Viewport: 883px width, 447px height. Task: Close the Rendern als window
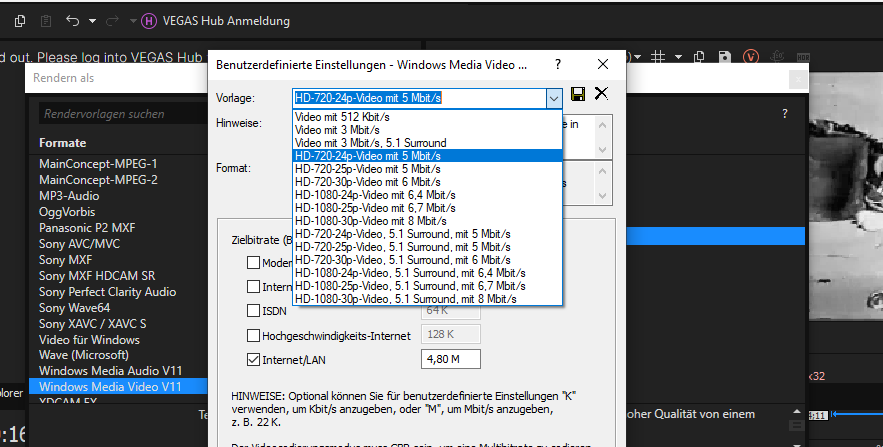pos(798,79)
